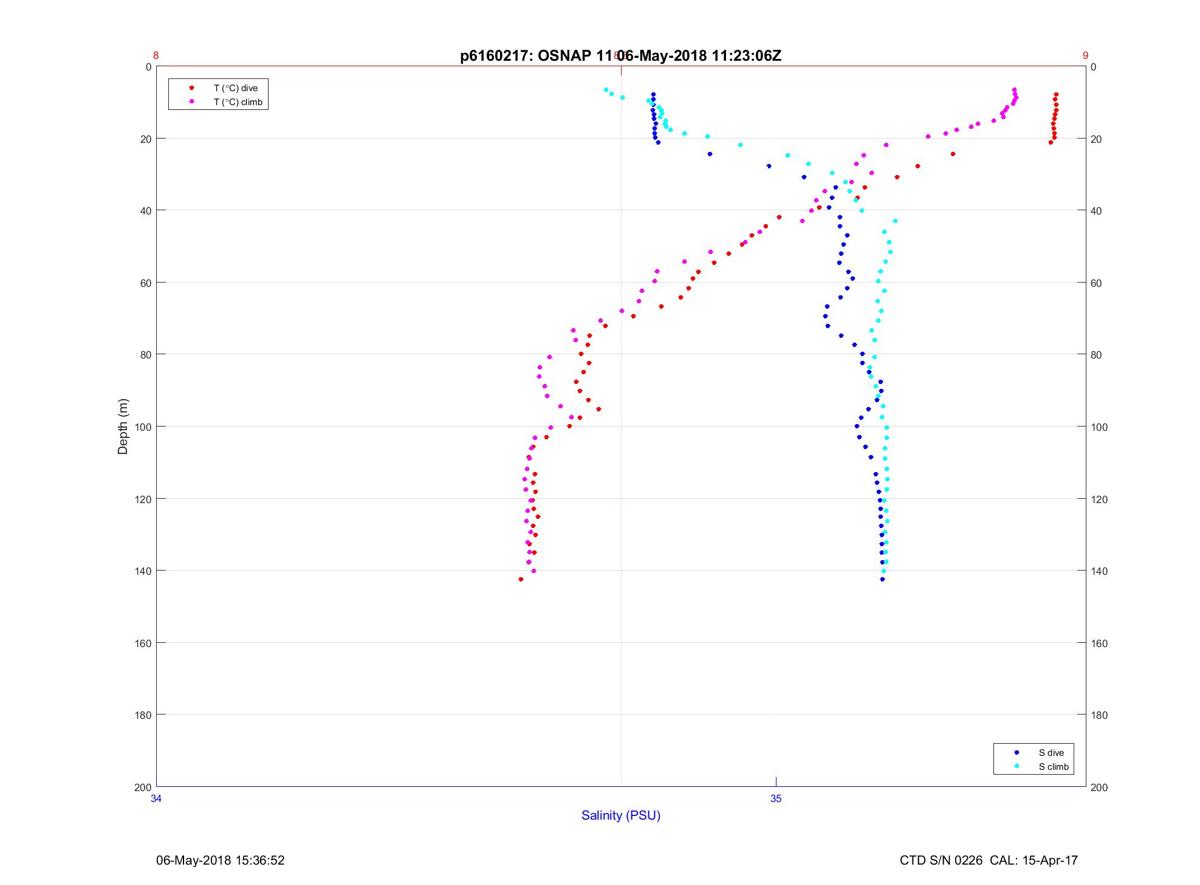1200x885 pixels.
Task: Click the 'CTD S/N 0226 CAL: 15-Apr-17' footer
Action: point(989,860)
